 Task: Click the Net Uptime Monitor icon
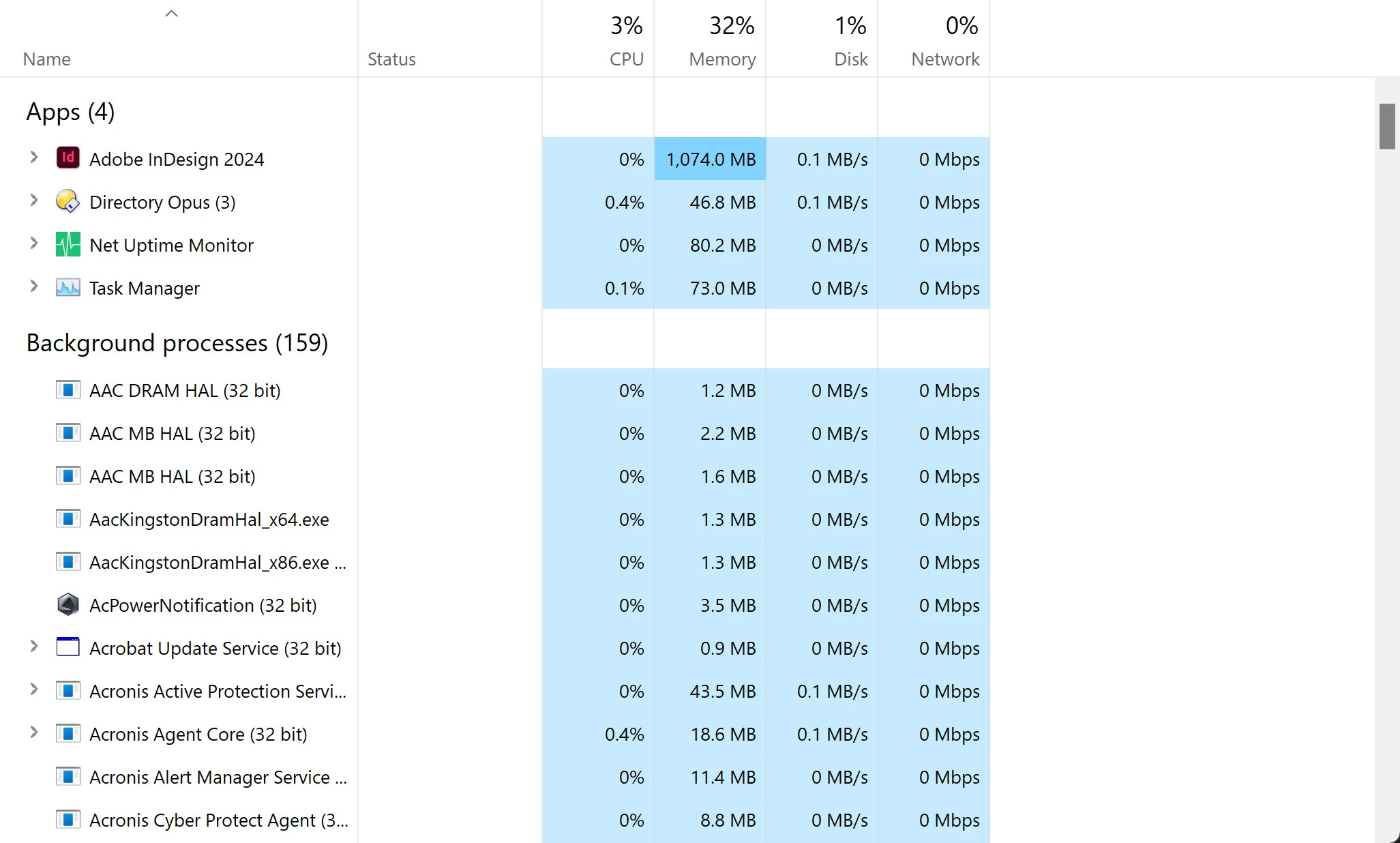click(x=68, y=244)
